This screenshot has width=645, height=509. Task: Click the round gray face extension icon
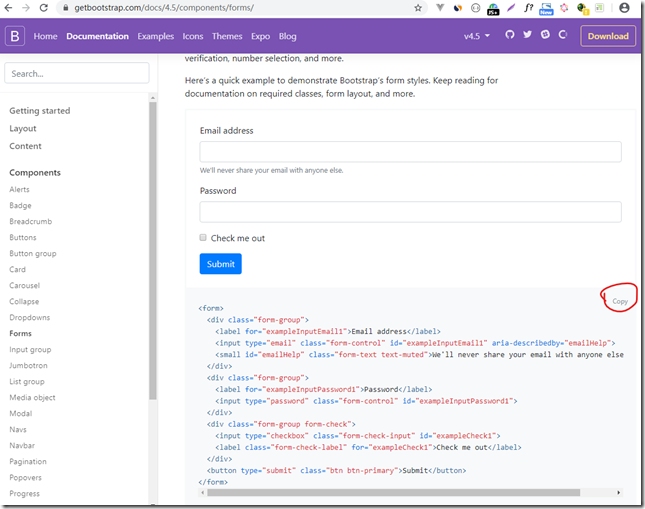[476, 8]
